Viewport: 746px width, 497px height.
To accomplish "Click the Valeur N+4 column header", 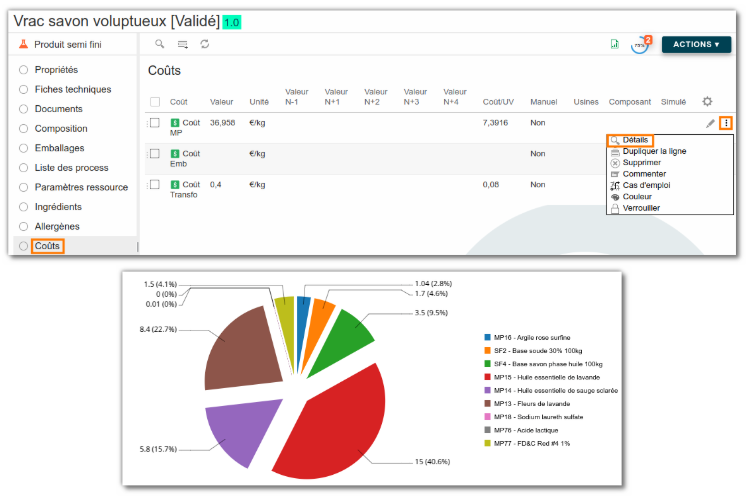I will (x=455, y=97).
